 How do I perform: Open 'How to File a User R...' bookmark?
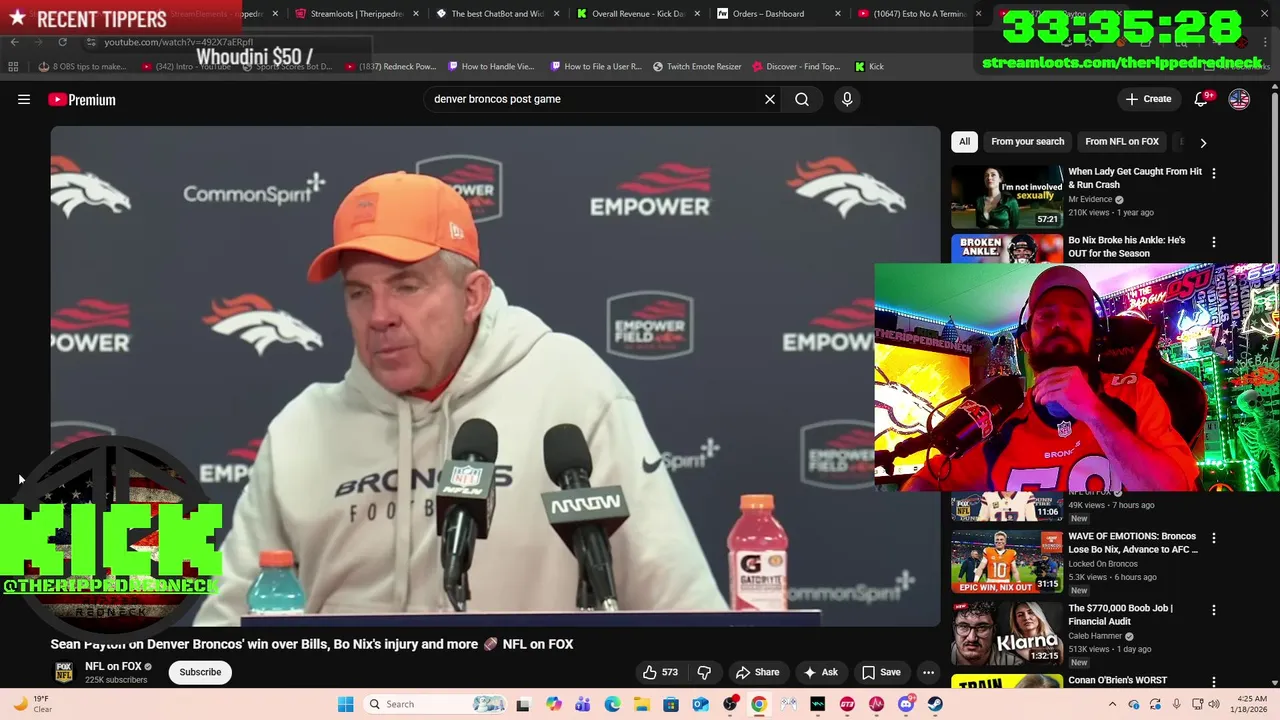pyautogui.click(x=596, y=66)
